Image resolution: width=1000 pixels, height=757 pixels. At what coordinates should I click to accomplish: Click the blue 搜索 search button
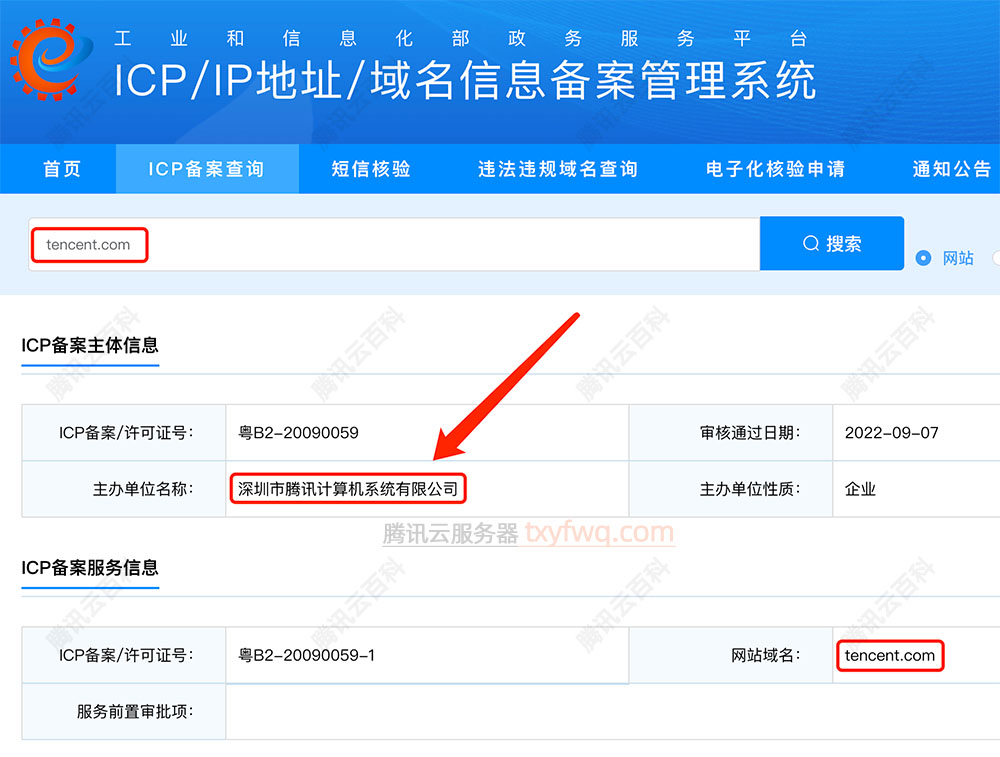833,242
